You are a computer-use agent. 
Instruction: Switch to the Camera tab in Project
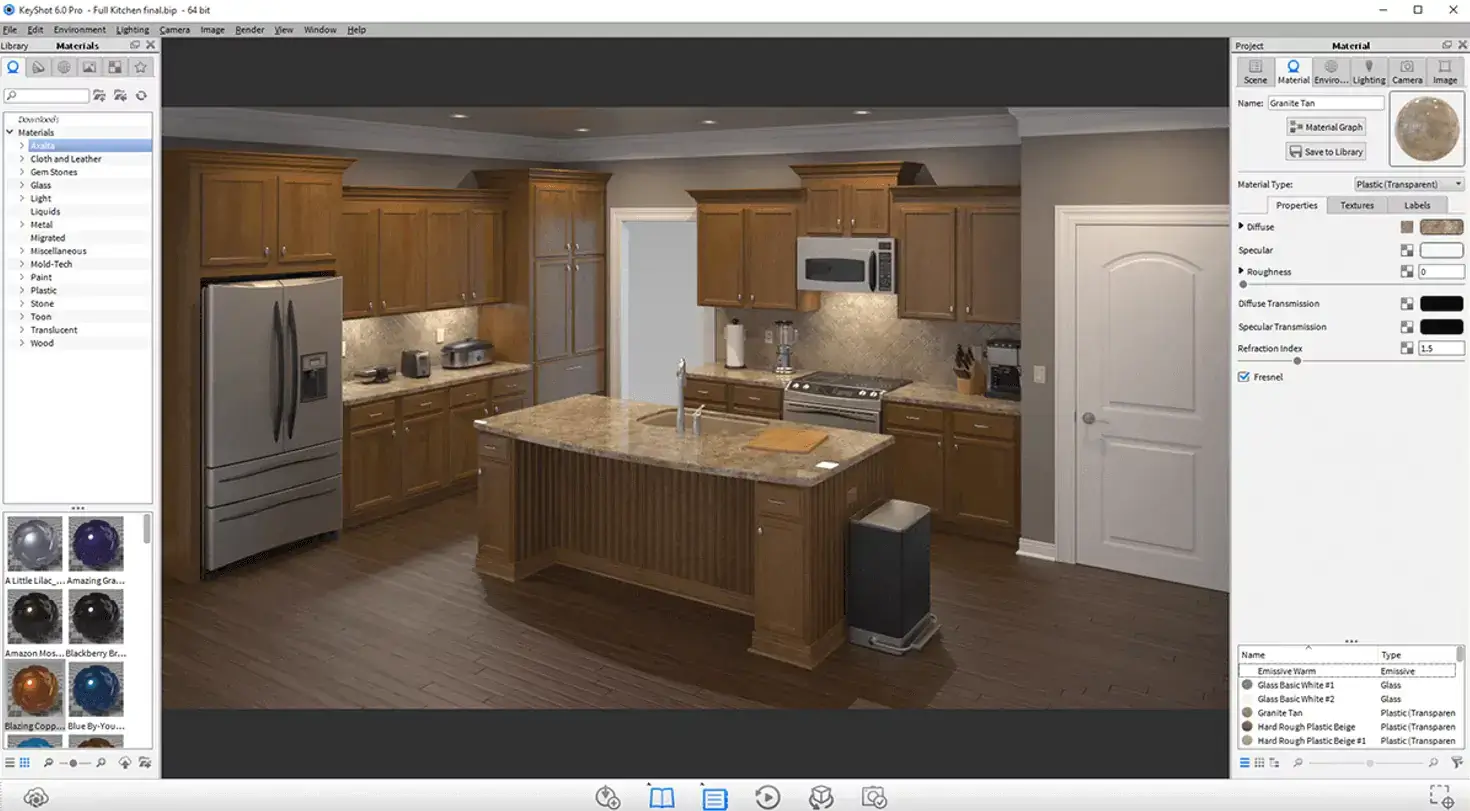pos(1407,71)
